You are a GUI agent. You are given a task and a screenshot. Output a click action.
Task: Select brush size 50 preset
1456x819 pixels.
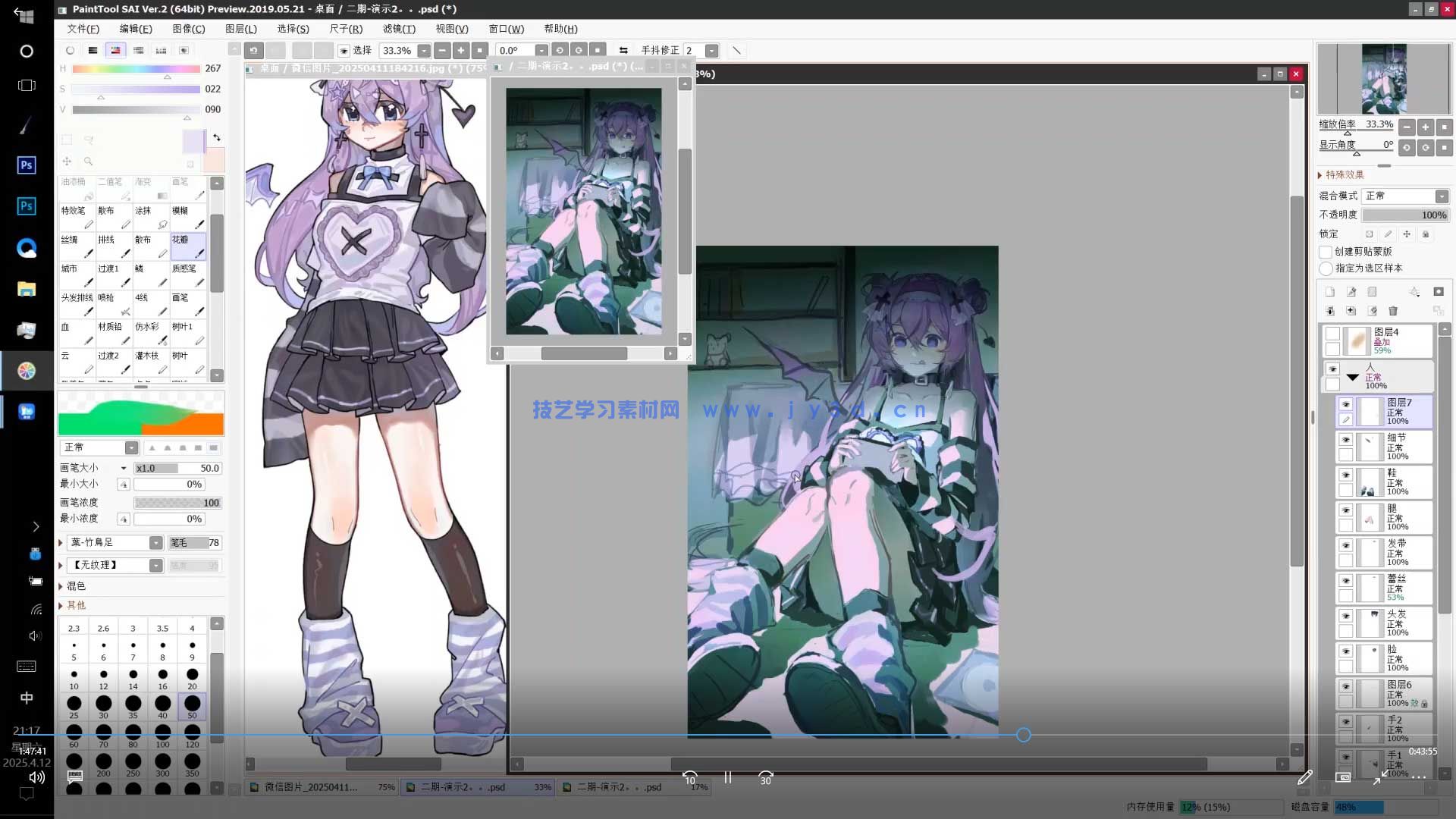click(x=192, y=707)
